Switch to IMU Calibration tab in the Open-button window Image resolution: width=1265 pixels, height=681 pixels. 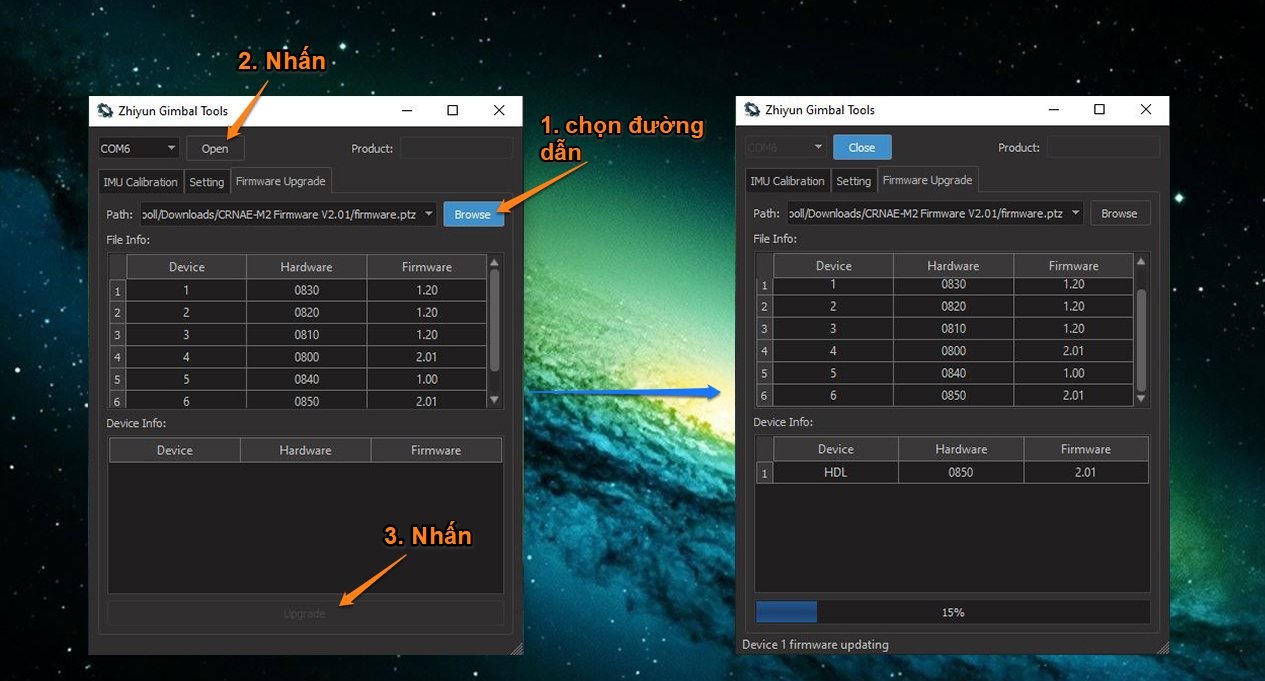(x=141, y=182)
